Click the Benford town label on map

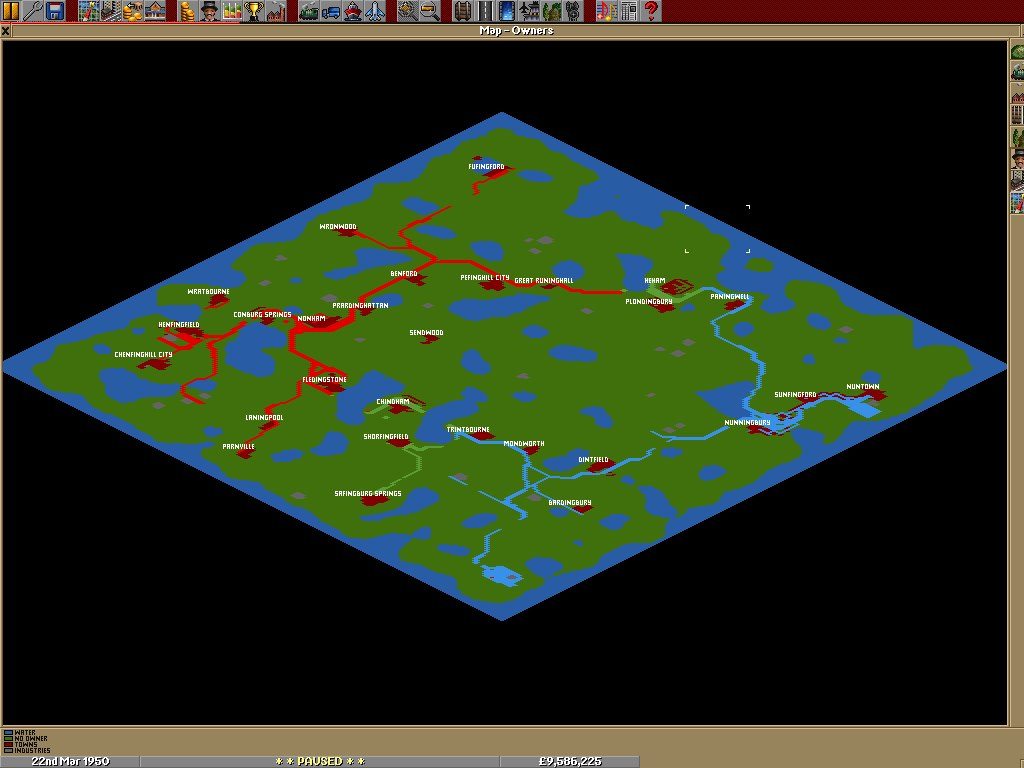(x=404, y=274)
